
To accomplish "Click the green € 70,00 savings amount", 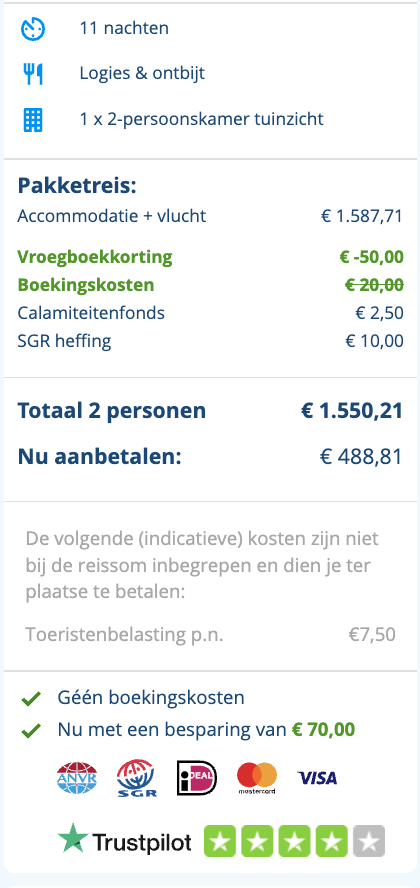I will click(323, 730).
